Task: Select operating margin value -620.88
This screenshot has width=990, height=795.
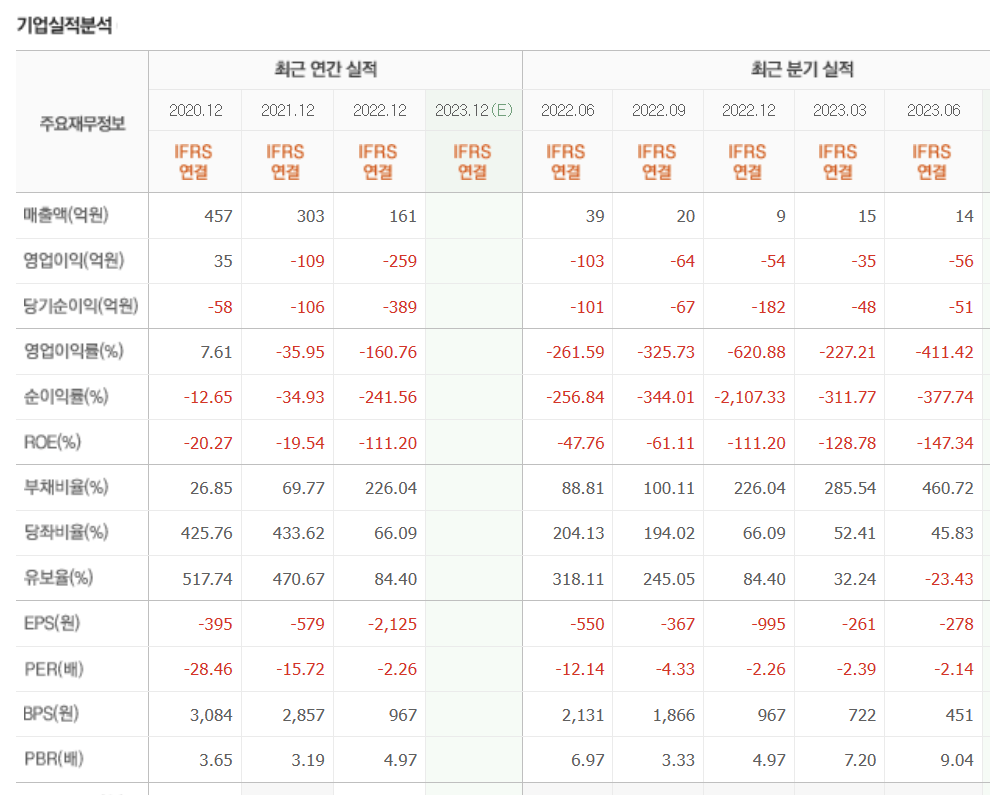Action: (x=756, y=352)
